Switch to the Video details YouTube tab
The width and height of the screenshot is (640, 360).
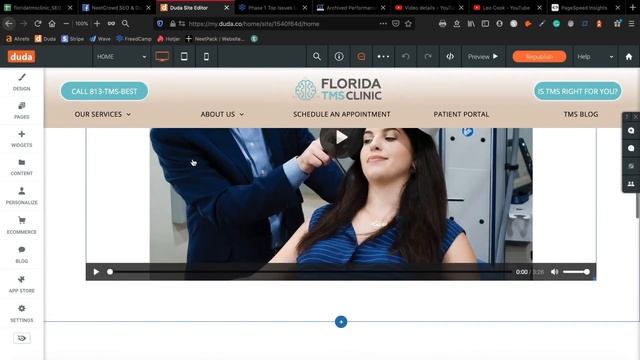coord(429,8)
